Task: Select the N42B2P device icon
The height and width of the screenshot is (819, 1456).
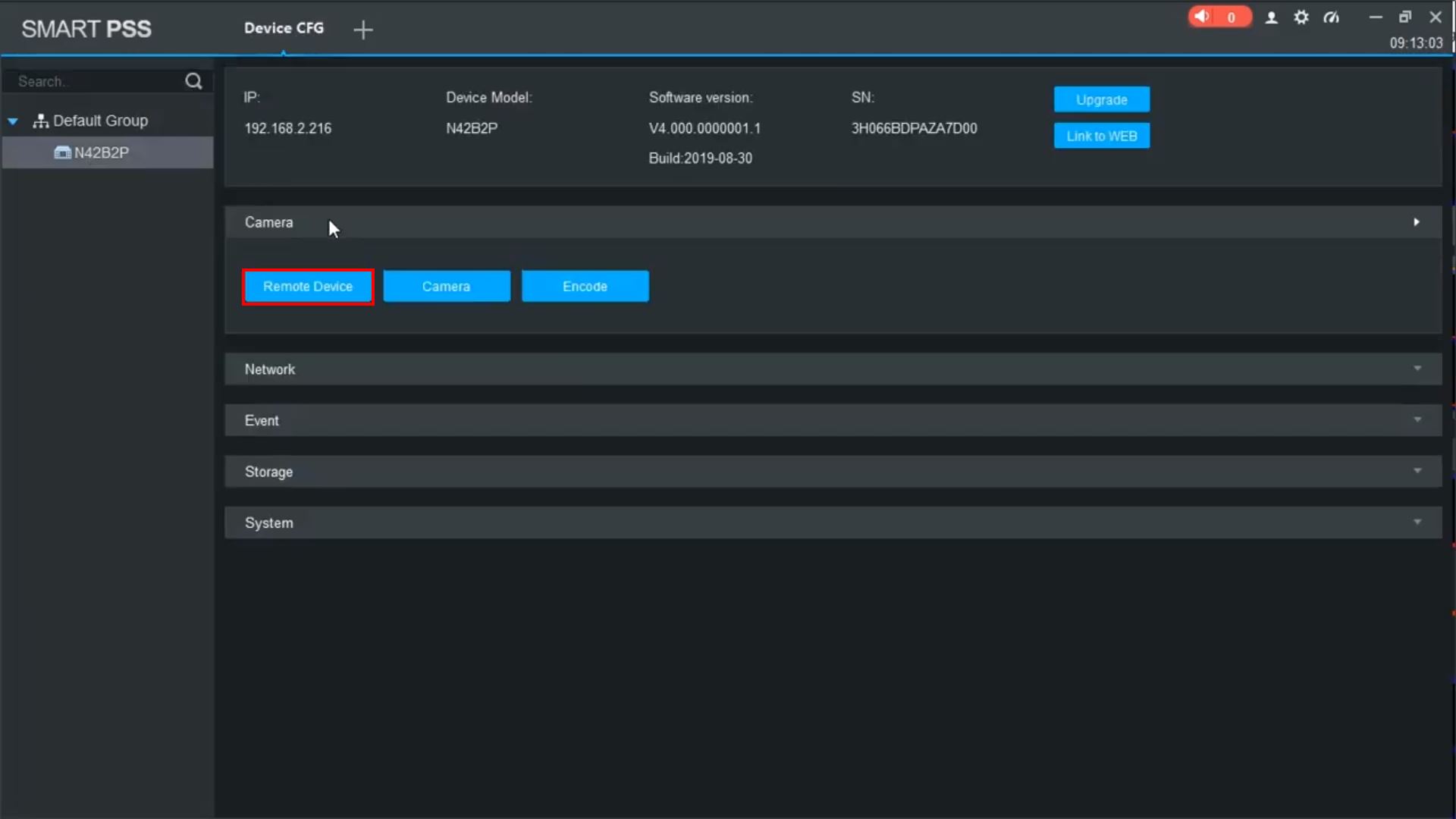Action: coord(62,152)
